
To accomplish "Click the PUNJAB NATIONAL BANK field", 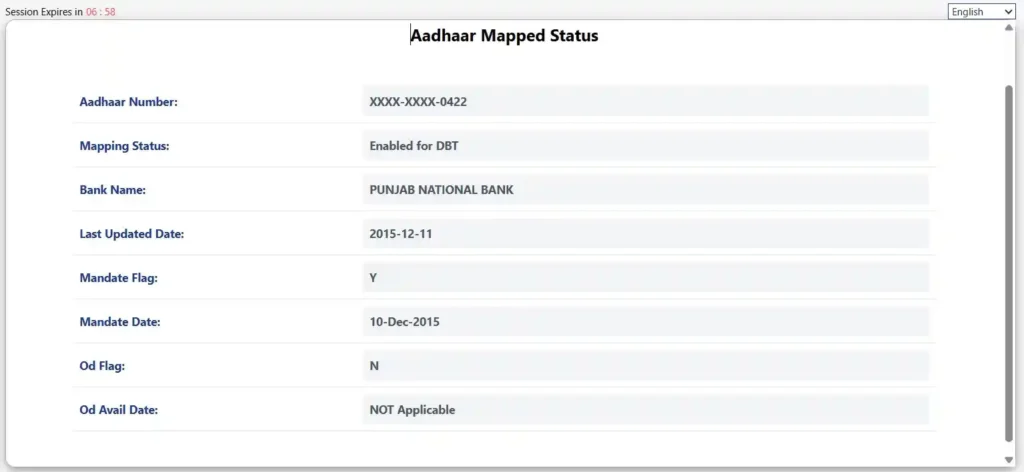I will point(645,189).
